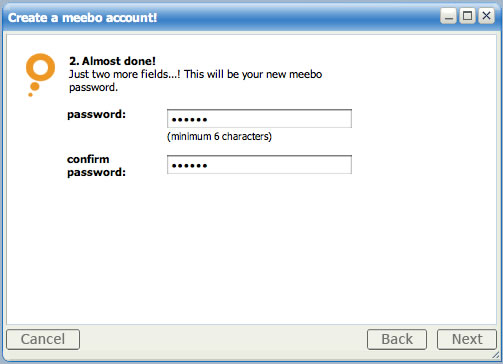Minimize the Create a meebo account window
The width and height of the screenshot is (503, 364).
click(x=448, y=16)
